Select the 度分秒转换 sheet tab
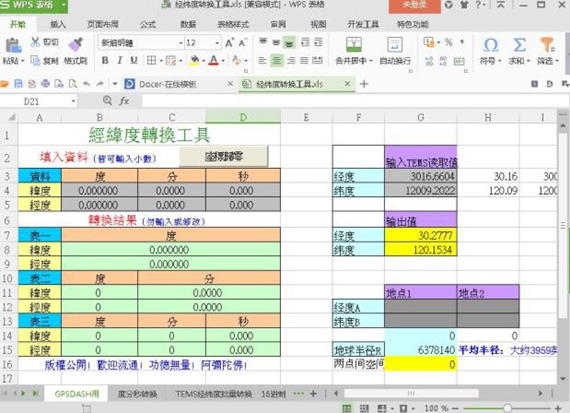Screen dimensions: 570x413 [137, 394]
